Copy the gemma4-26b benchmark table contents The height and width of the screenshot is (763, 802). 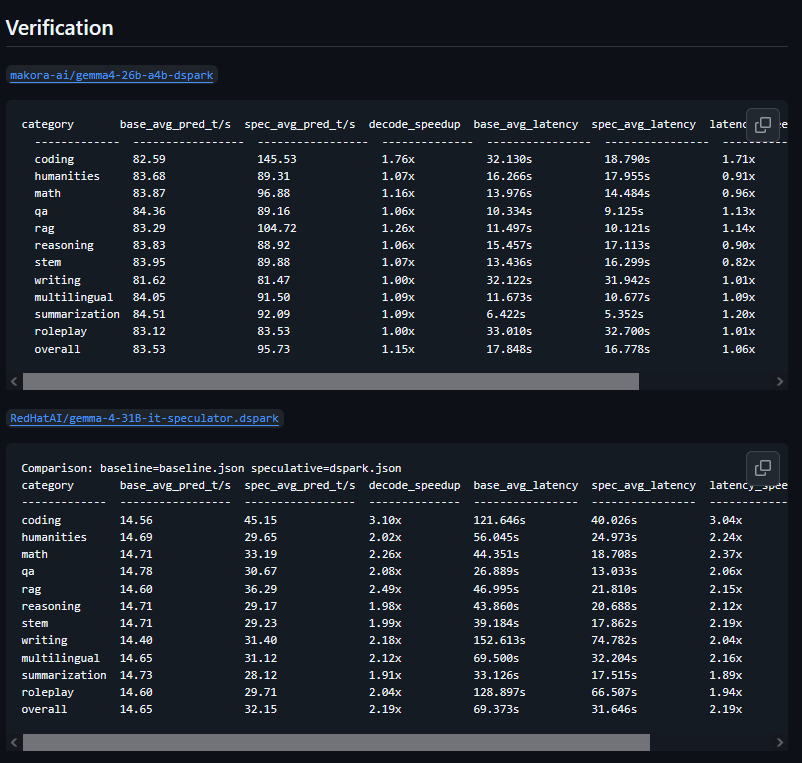[x=763, y=125]
